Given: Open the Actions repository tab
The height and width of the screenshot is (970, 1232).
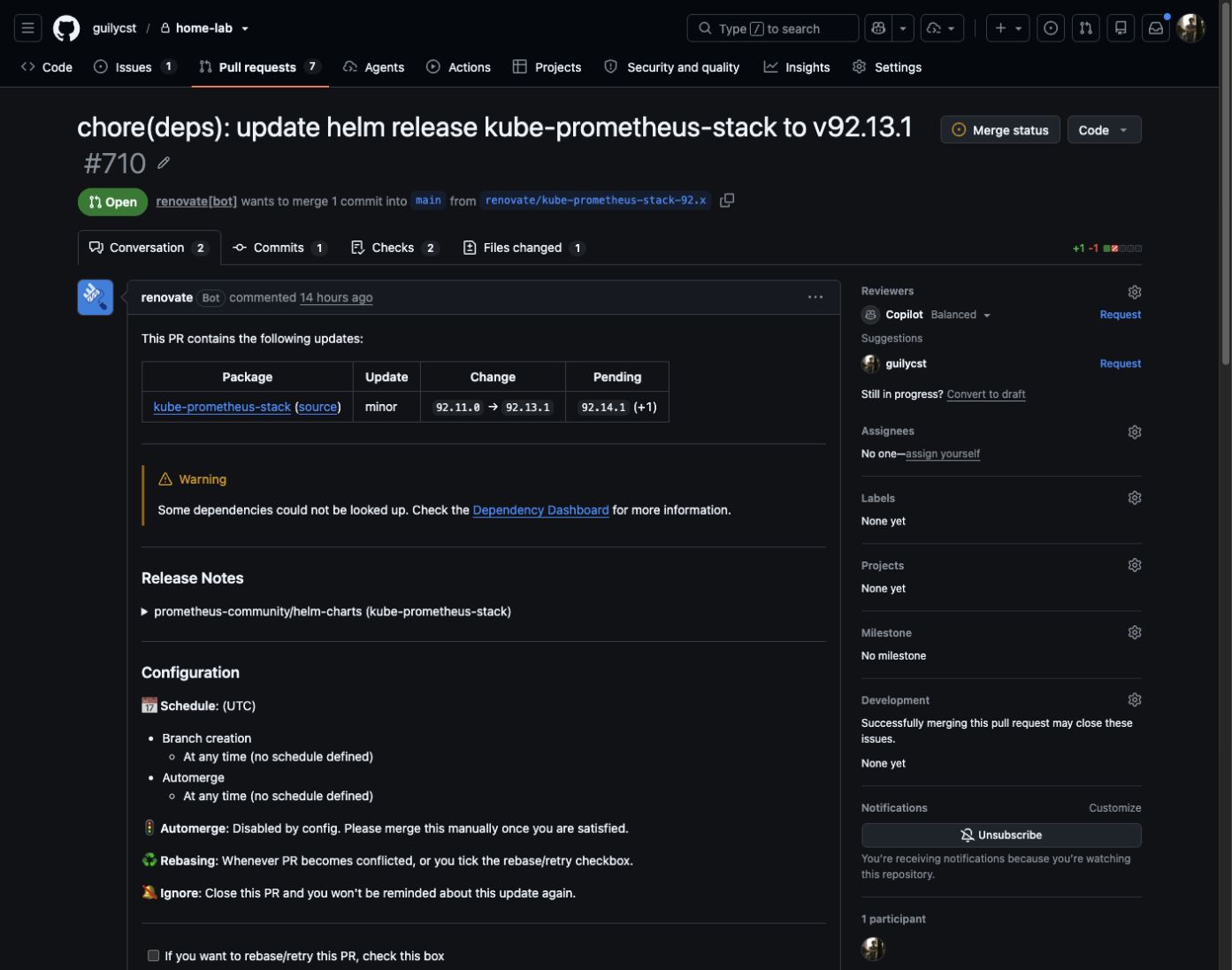Looking at the screenshot, I should 458,67.
